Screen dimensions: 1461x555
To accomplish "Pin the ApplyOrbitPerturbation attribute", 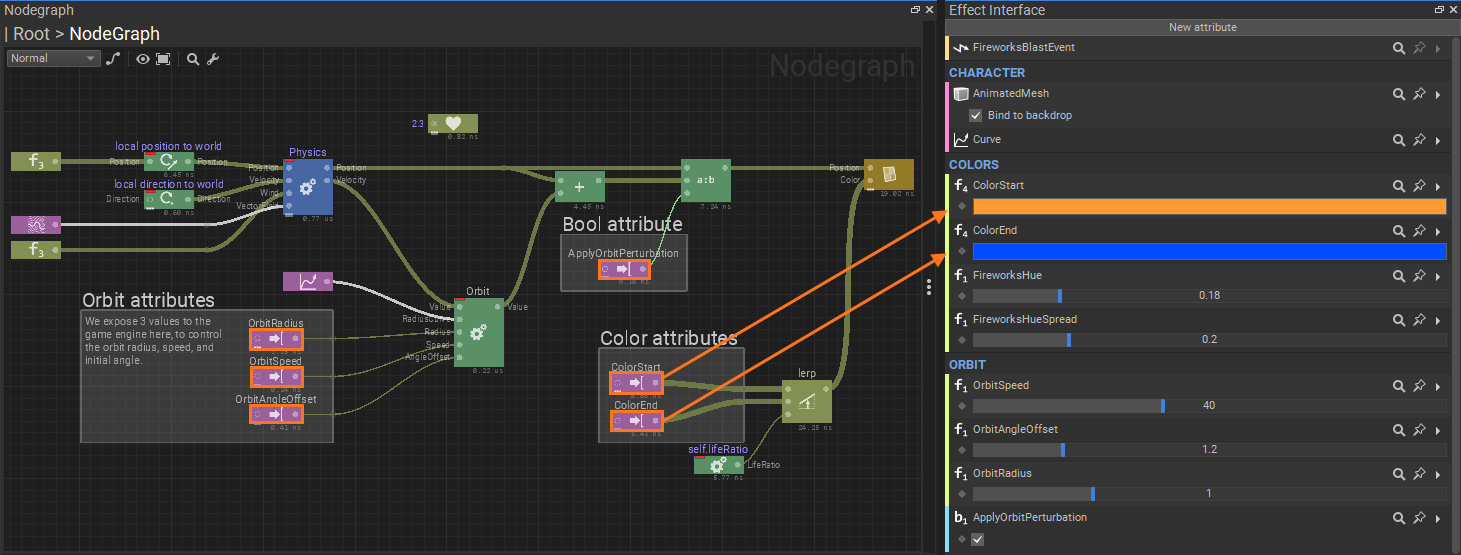I will click(1419, 518).
